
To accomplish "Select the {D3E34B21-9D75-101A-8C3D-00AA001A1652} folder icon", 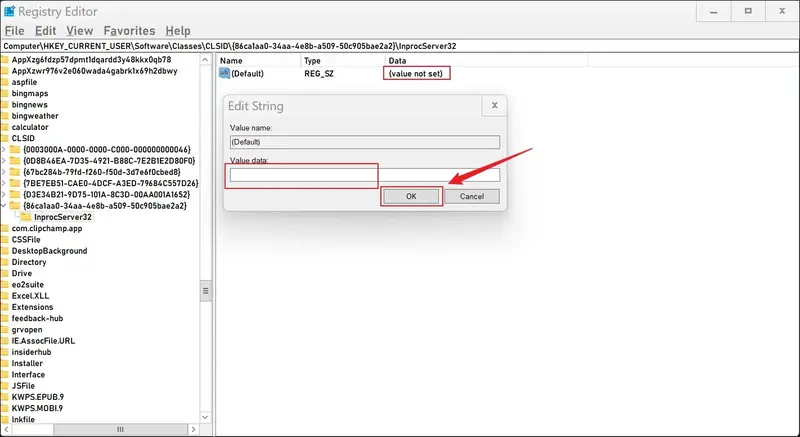I will click(14, 194).
